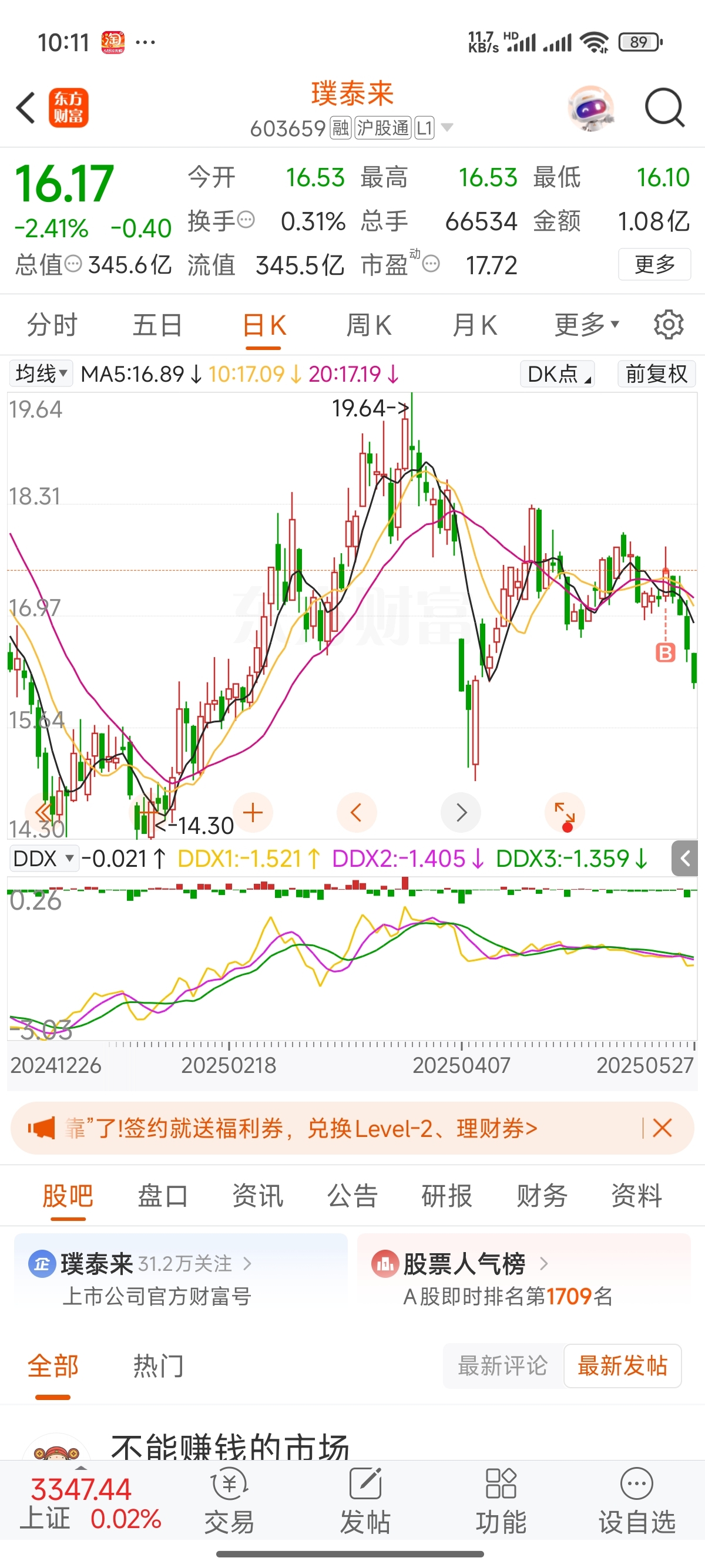This screenshot has height=1568, width=705.
Task: Switch to 五日 chart tab
Action: (157, 324)
